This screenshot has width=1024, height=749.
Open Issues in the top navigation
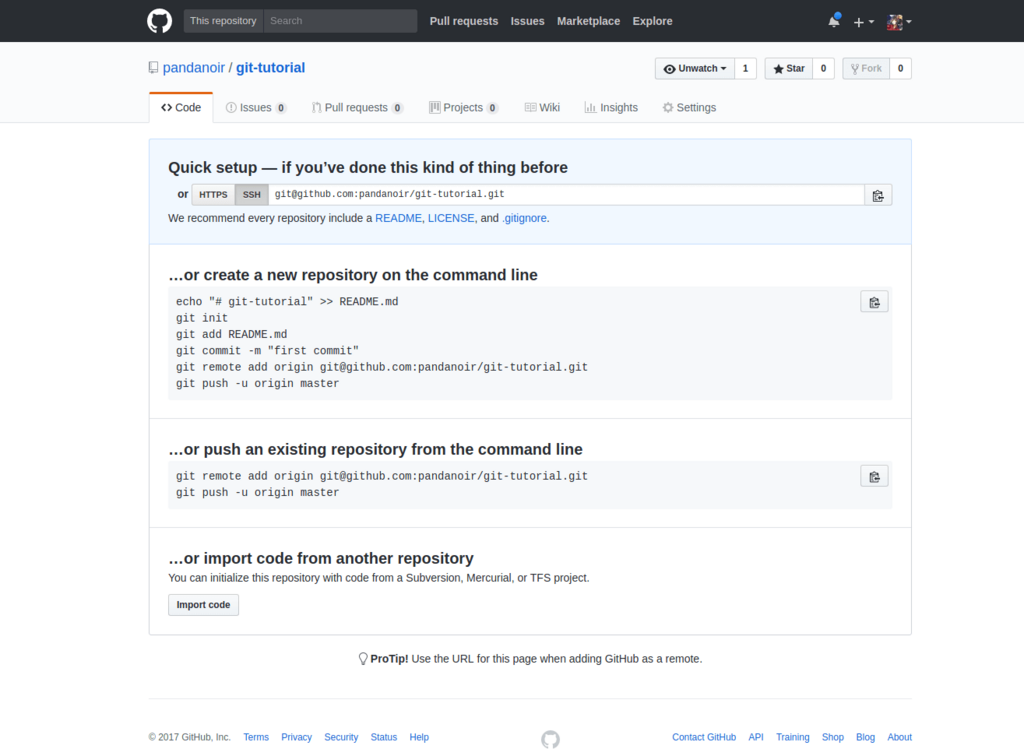tap(528, 21)
